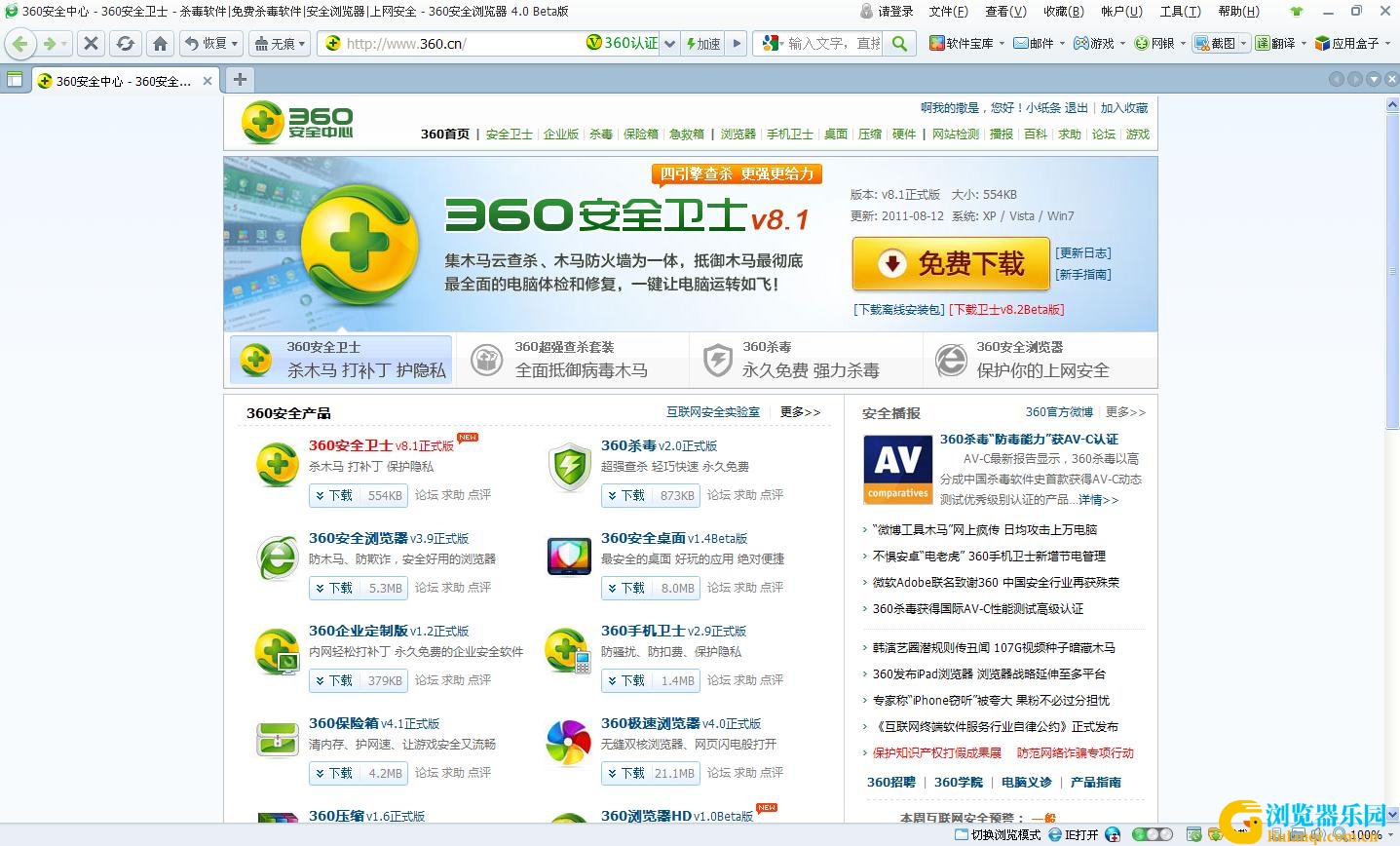Open a new tab with plus button
This screenshot has height=846, width=1400.
pyautogui.click(x=240, y=80)
